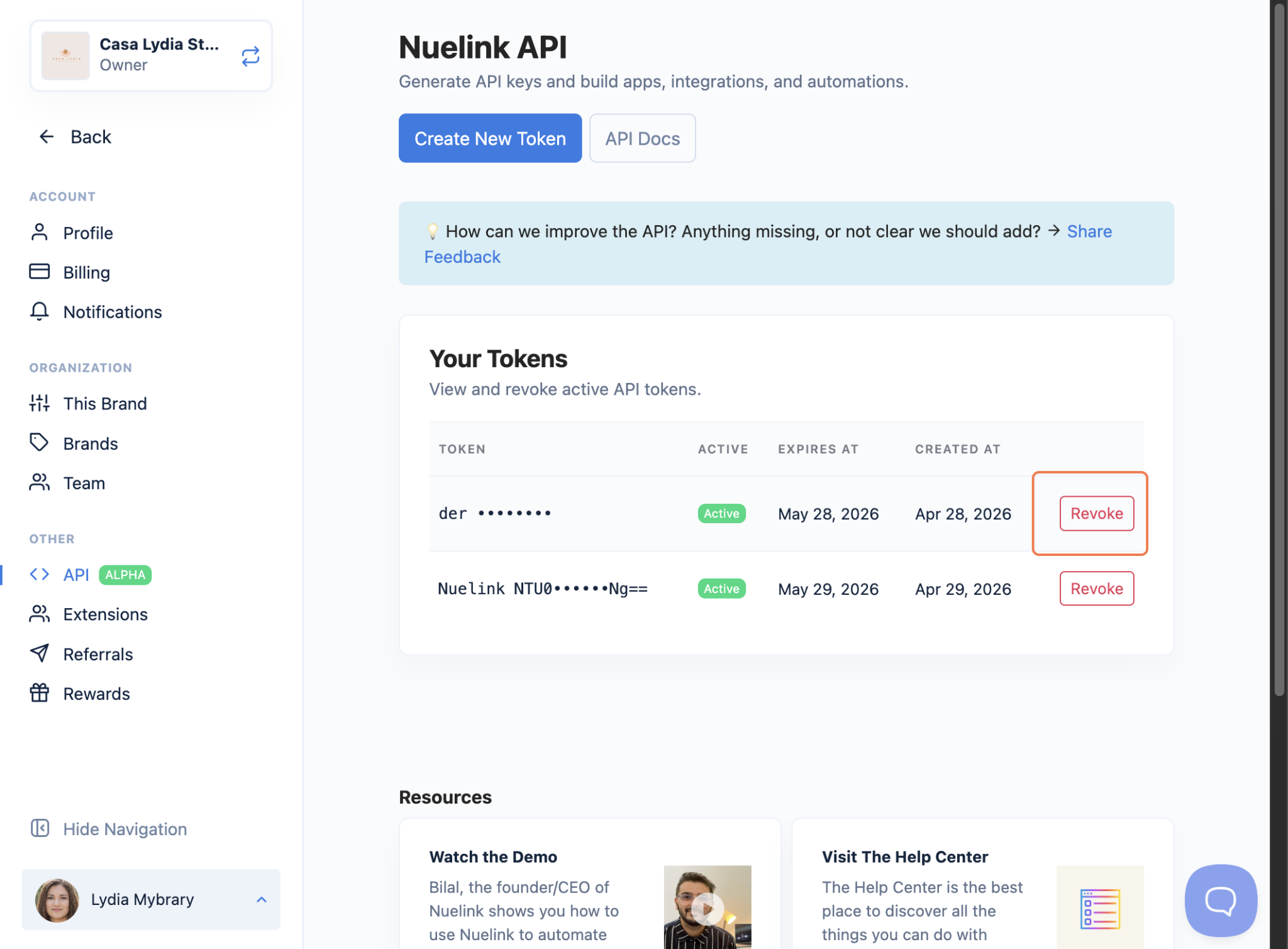This screenshot has height=949, width=1288.
Task: Click the Brands tag icon
Action: [x=39, y=443]
